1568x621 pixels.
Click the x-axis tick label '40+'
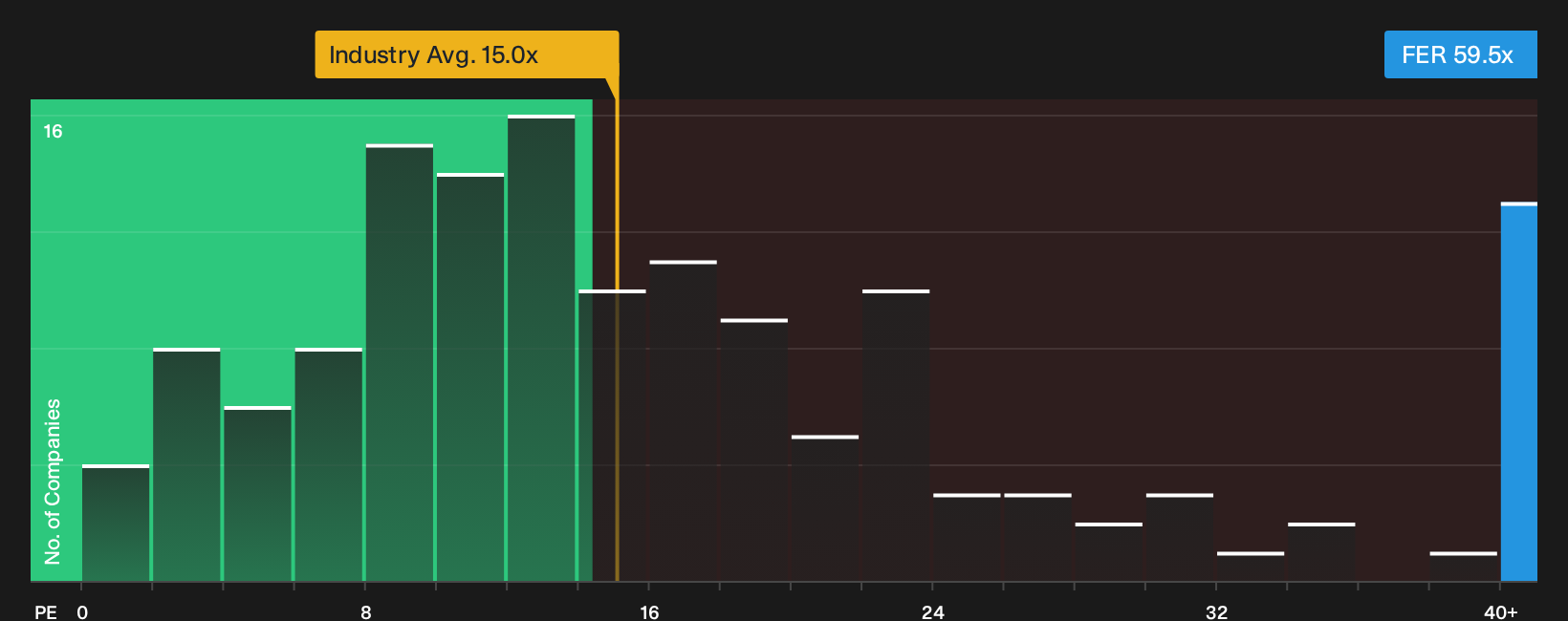tap(1500, 612)
